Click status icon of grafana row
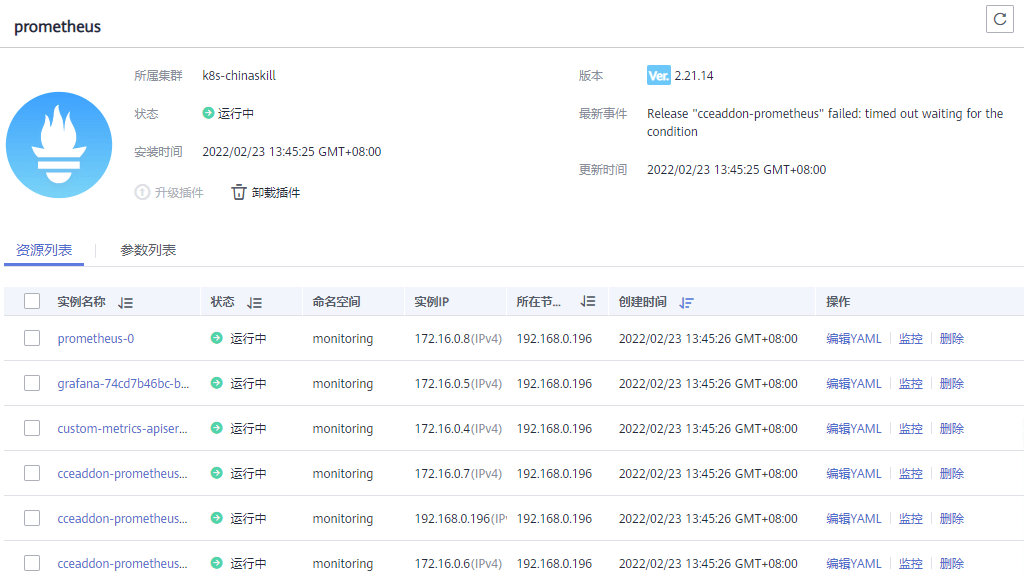The image size is (1024, 579). 217,383
